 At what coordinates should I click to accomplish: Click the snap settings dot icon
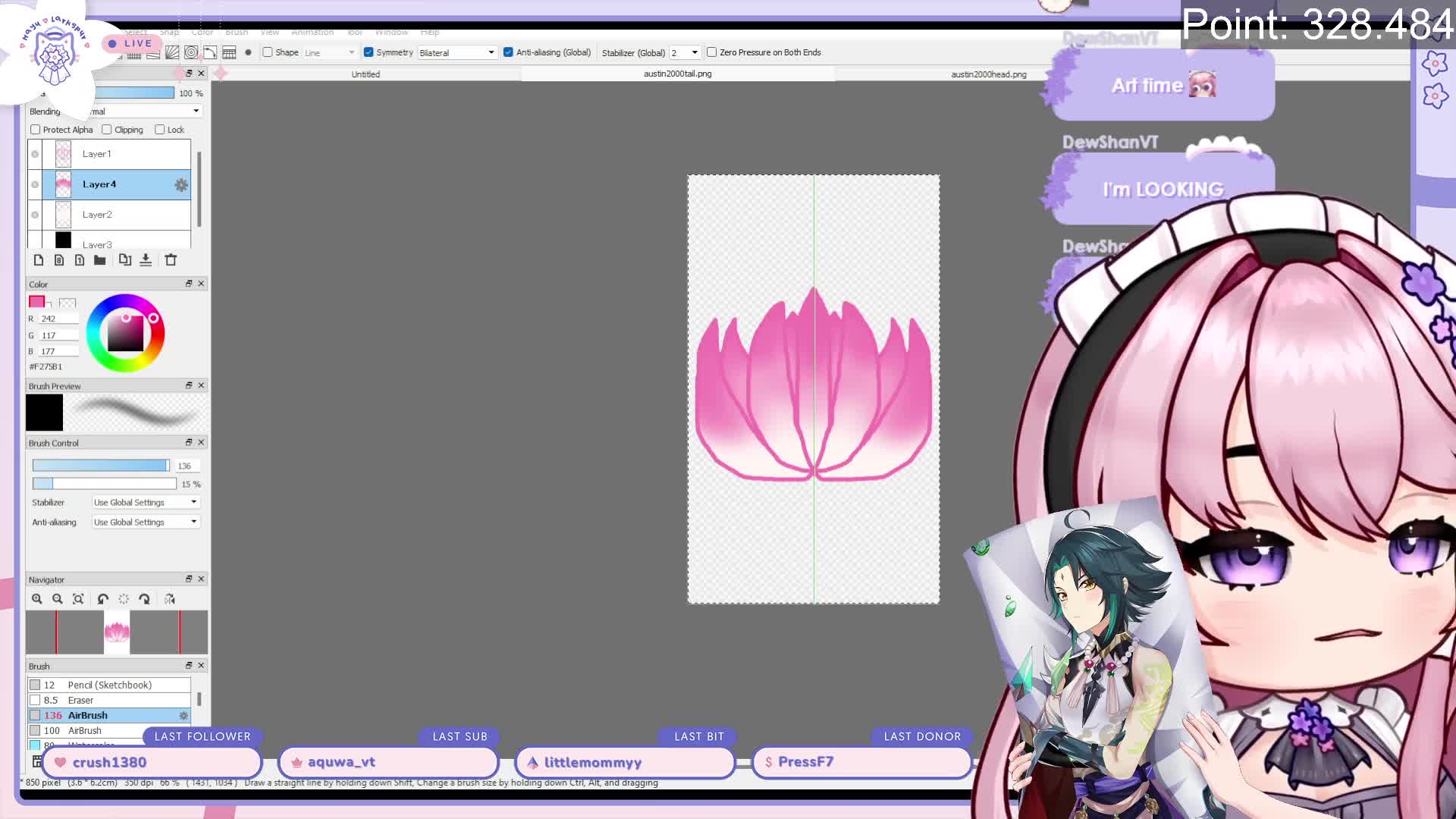pyautogui.click(x=248, y=52)
